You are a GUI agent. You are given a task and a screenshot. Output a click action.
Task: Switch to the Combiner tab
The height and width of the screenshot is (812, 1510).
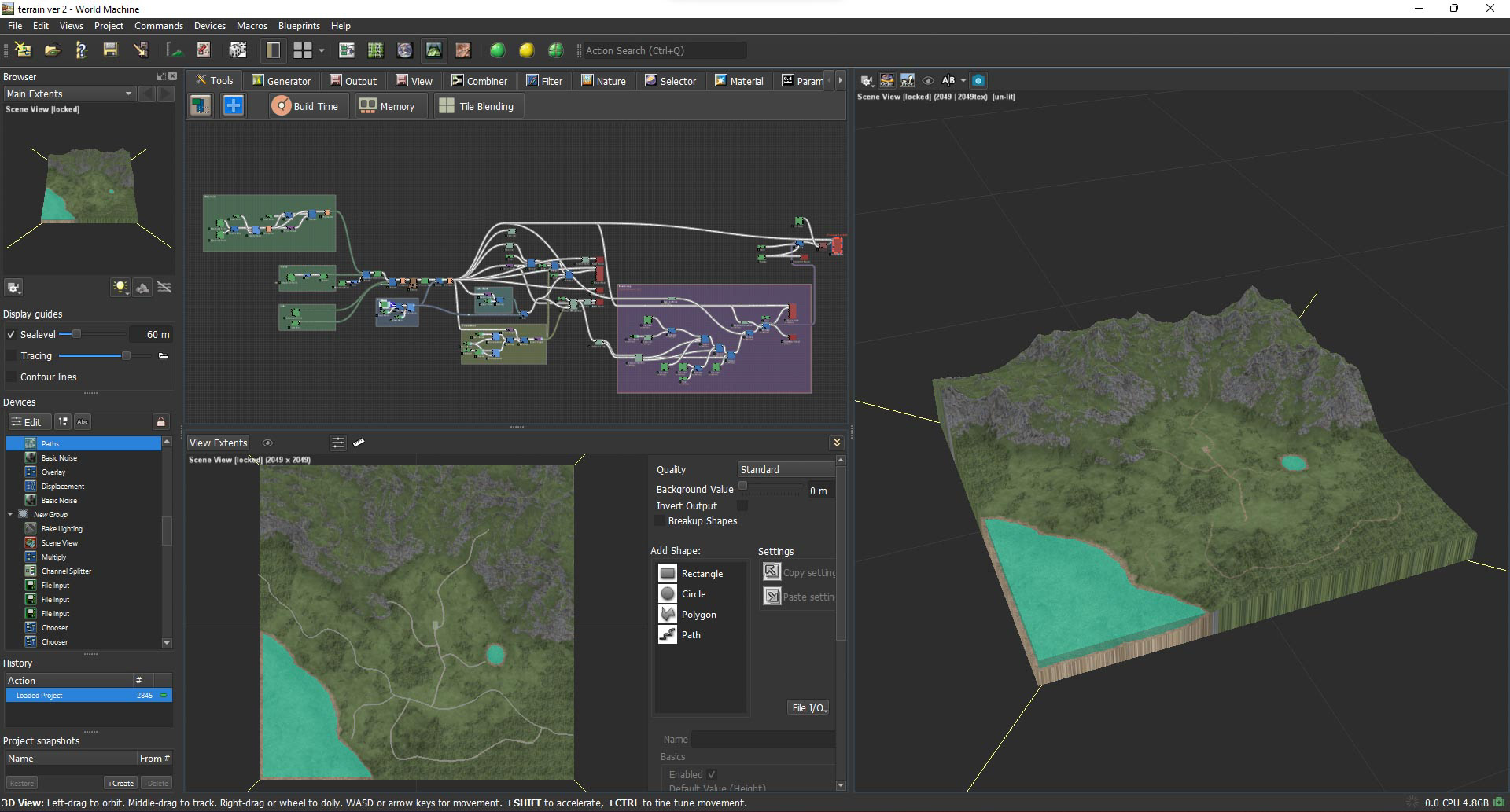(x=480, y=80)
